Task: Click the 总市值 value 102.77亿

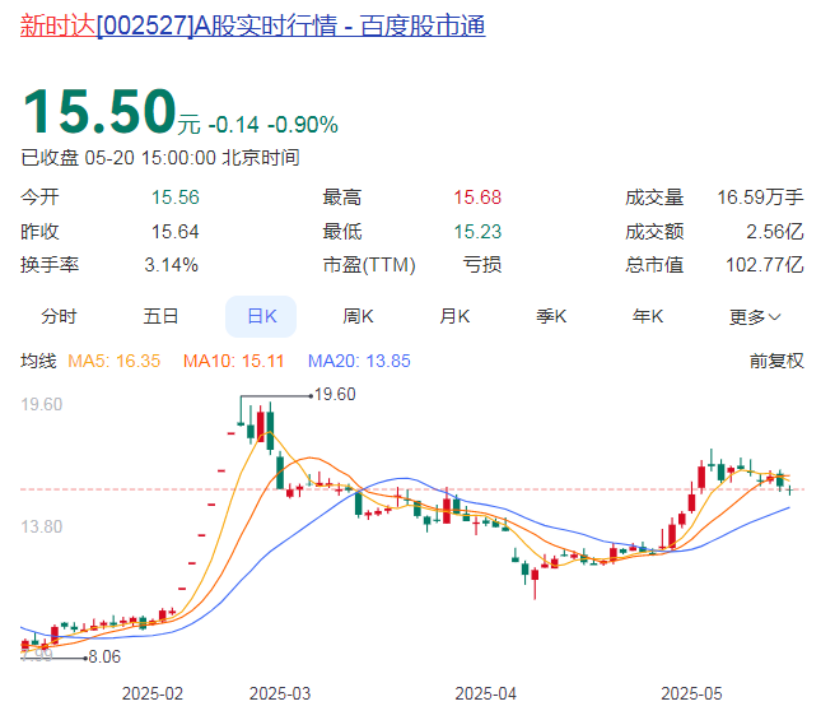Action: point(764,265)
